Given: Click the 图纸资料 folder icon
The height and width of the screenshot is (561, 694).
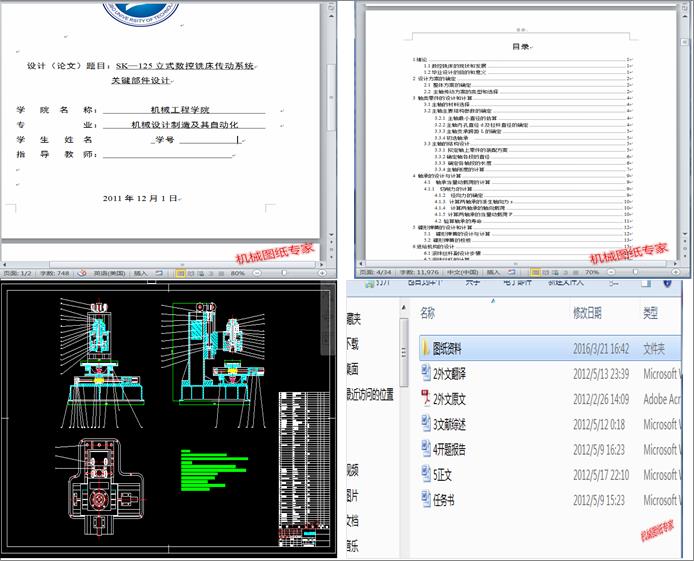Looking at the screenshot, I should (x=425, y=348).
